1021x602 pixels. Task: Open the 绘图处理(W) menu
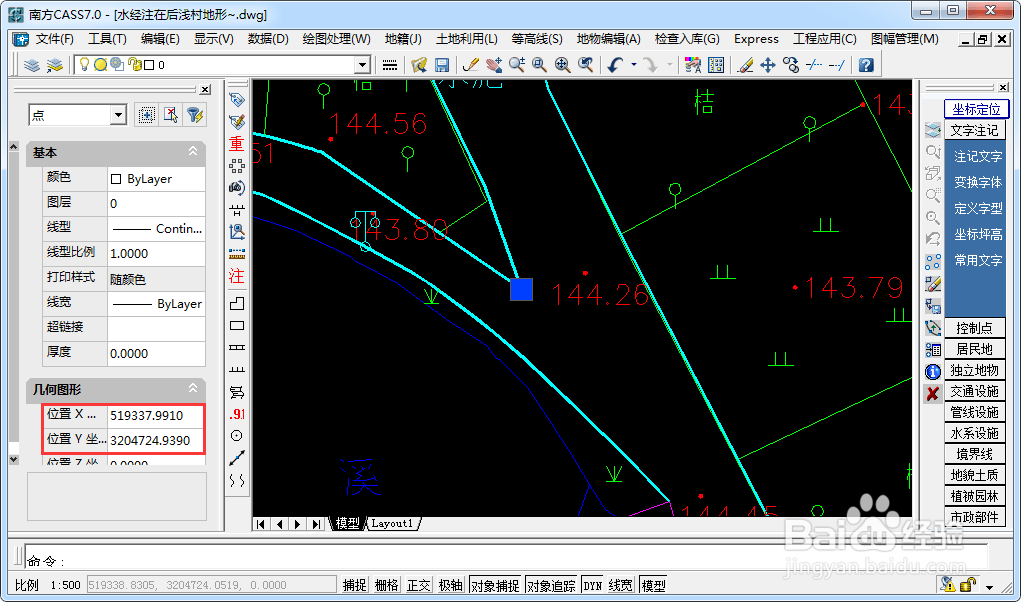pos(336,39)
